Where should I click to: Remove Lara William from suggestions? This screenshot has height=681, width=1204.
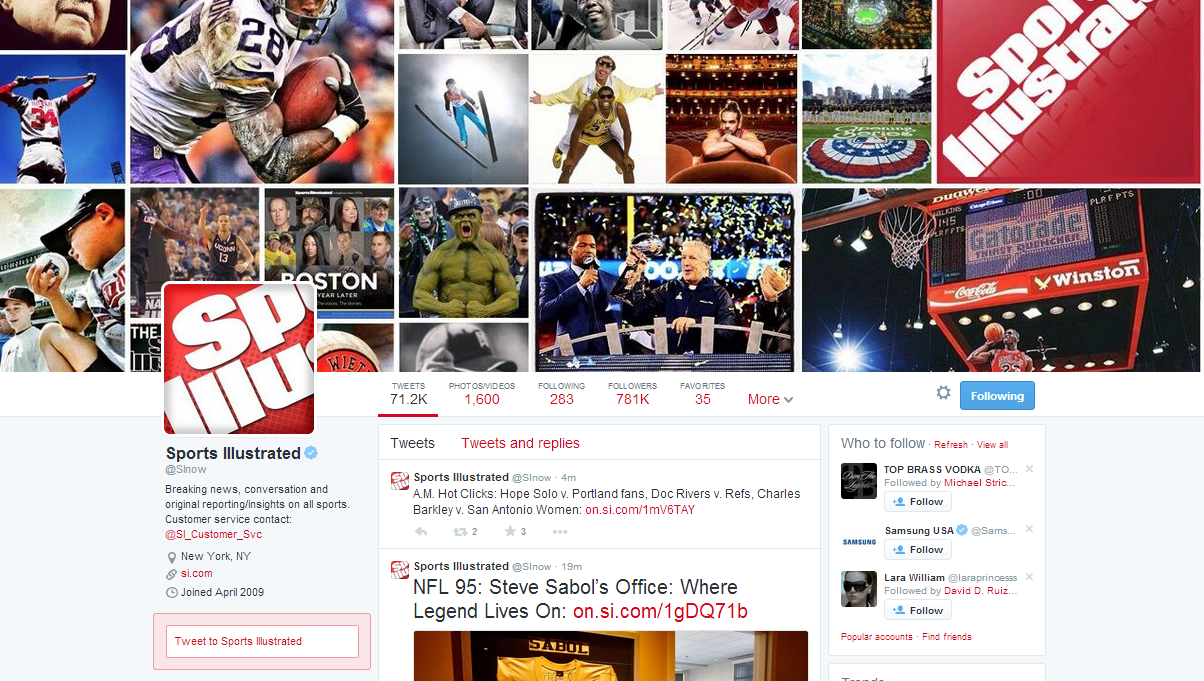1029,577
